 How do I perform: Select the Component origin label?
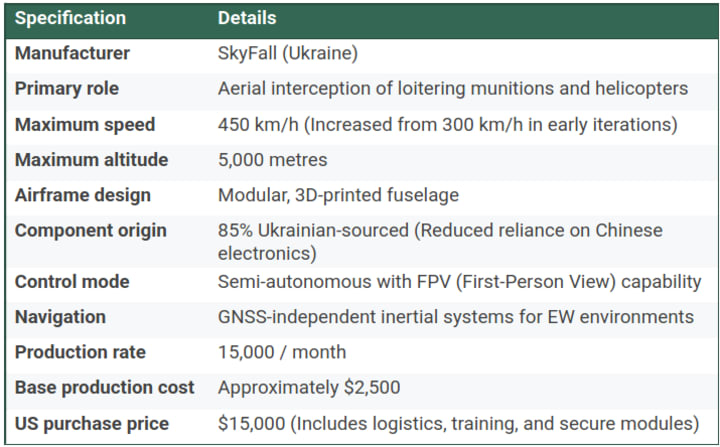pos(90,231)
